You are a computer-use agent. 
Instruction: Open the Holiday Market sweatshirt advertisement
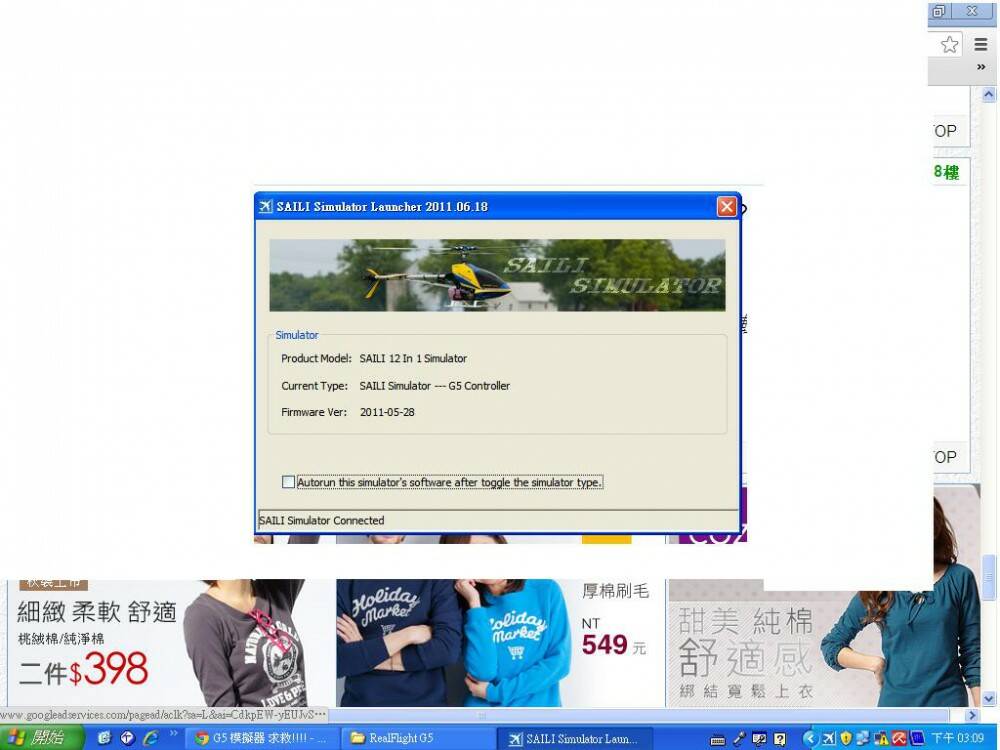tap(454, 643)
